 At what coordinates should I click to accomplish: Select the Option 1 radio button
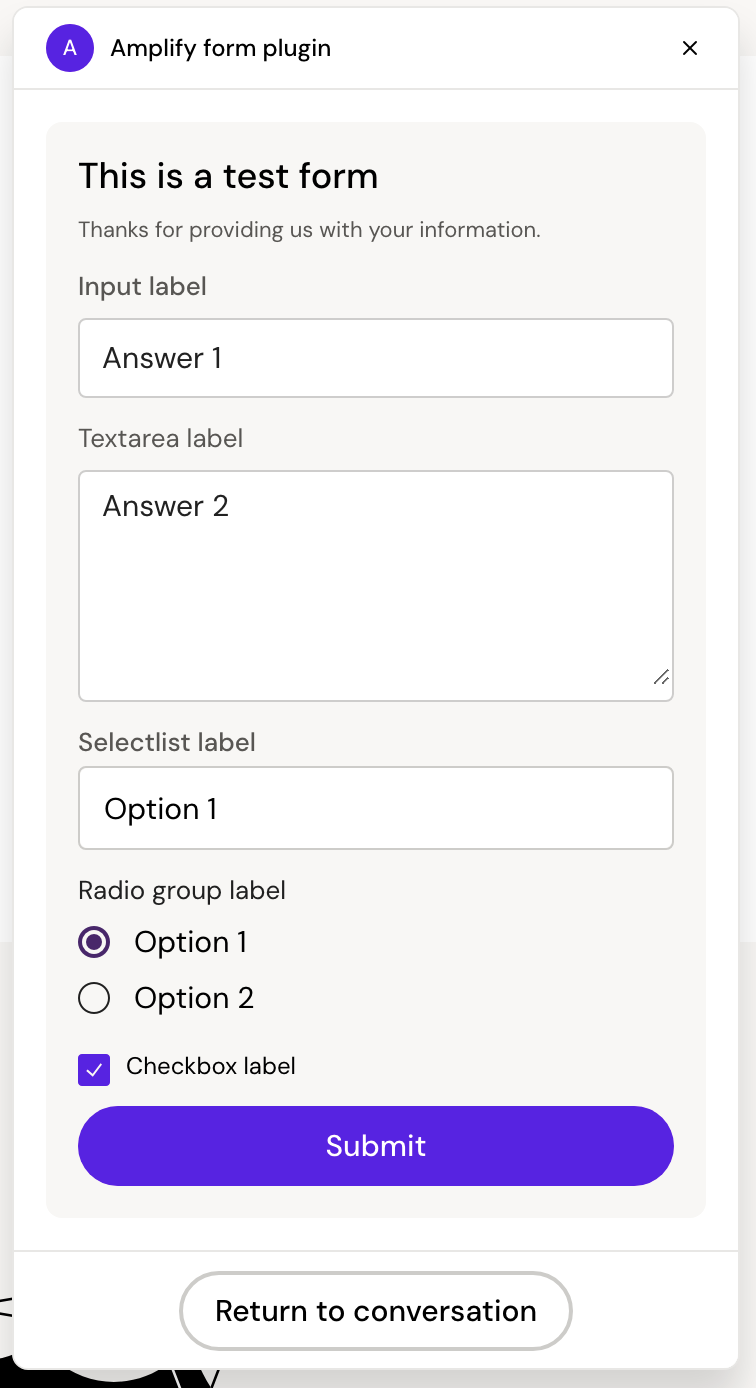(x=94, y=942)
